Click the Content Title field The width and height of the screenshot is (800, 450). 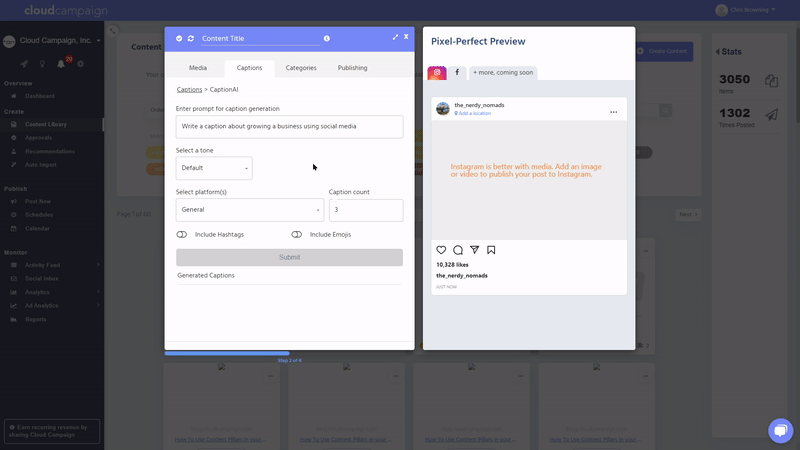click(x=260, y=38)
